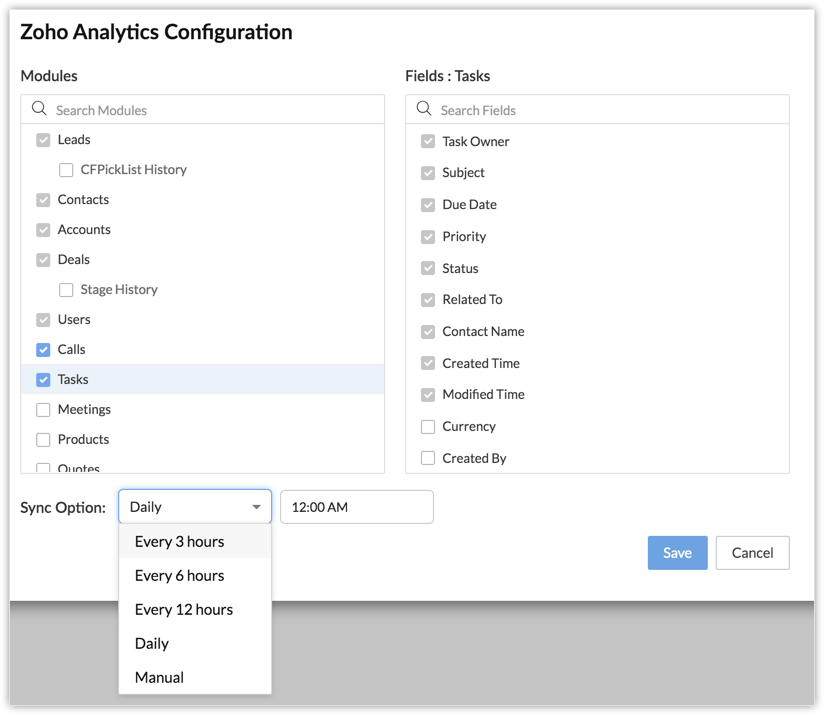Open the 12:00 AM time selector
This screenshot has width=824, height=715.
tap(356, 507)
